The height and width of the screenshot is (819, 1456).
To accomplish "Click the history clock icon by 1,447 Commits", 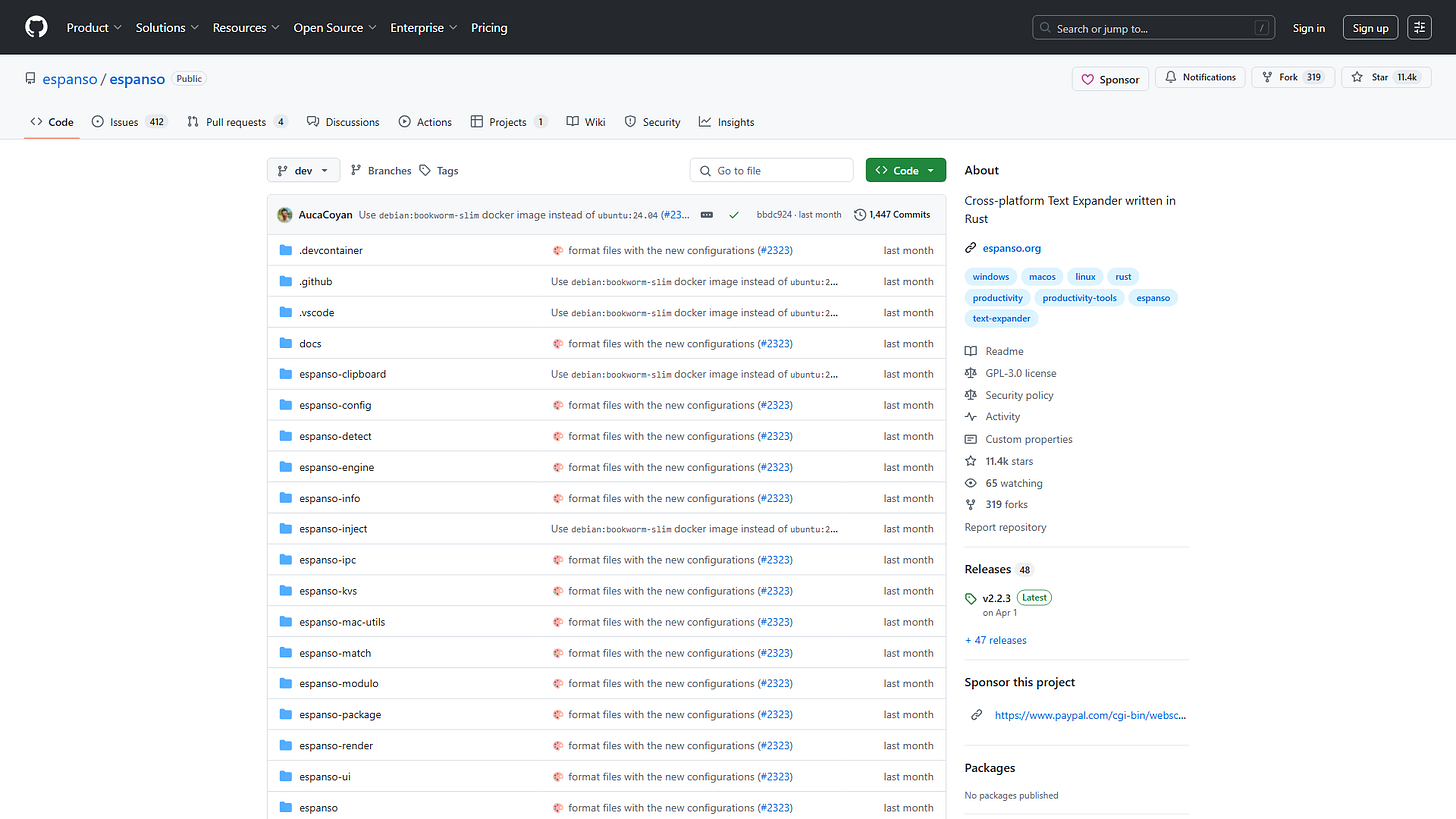I will 860,215.
